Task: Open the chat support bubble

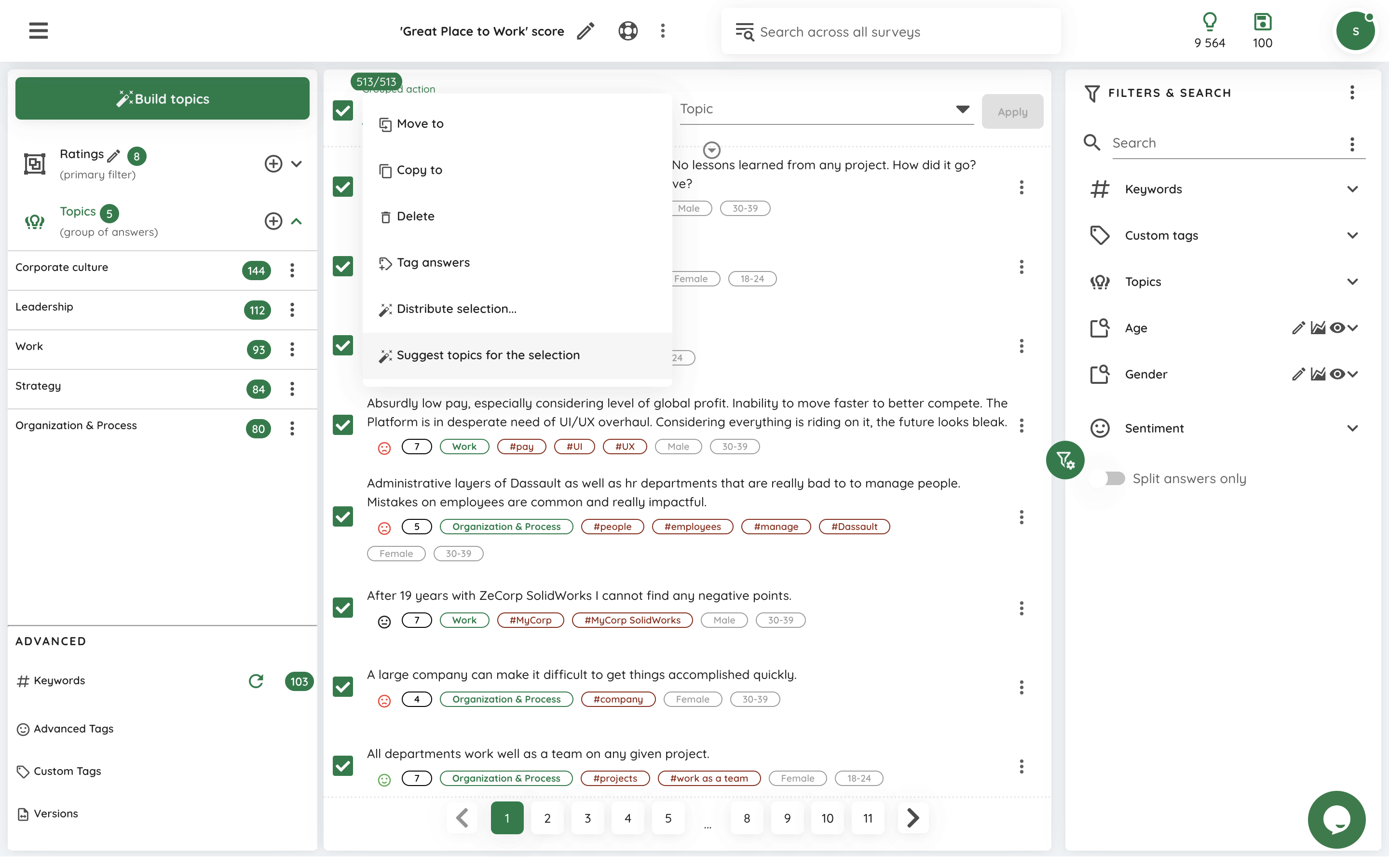Action: point(1335,819)
